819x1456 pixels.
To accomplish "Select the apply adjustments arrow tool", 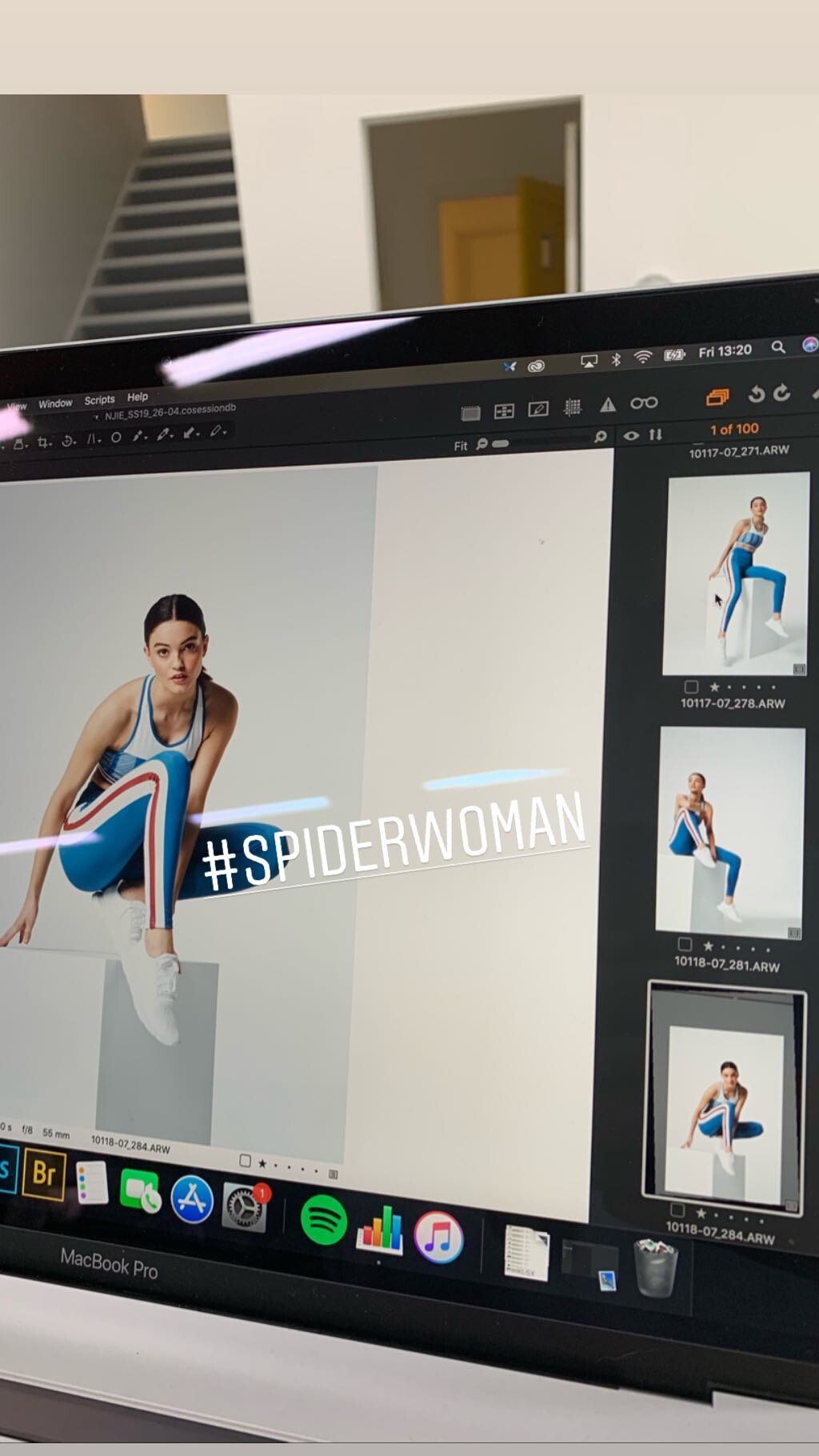I will (x=190, y=432).
